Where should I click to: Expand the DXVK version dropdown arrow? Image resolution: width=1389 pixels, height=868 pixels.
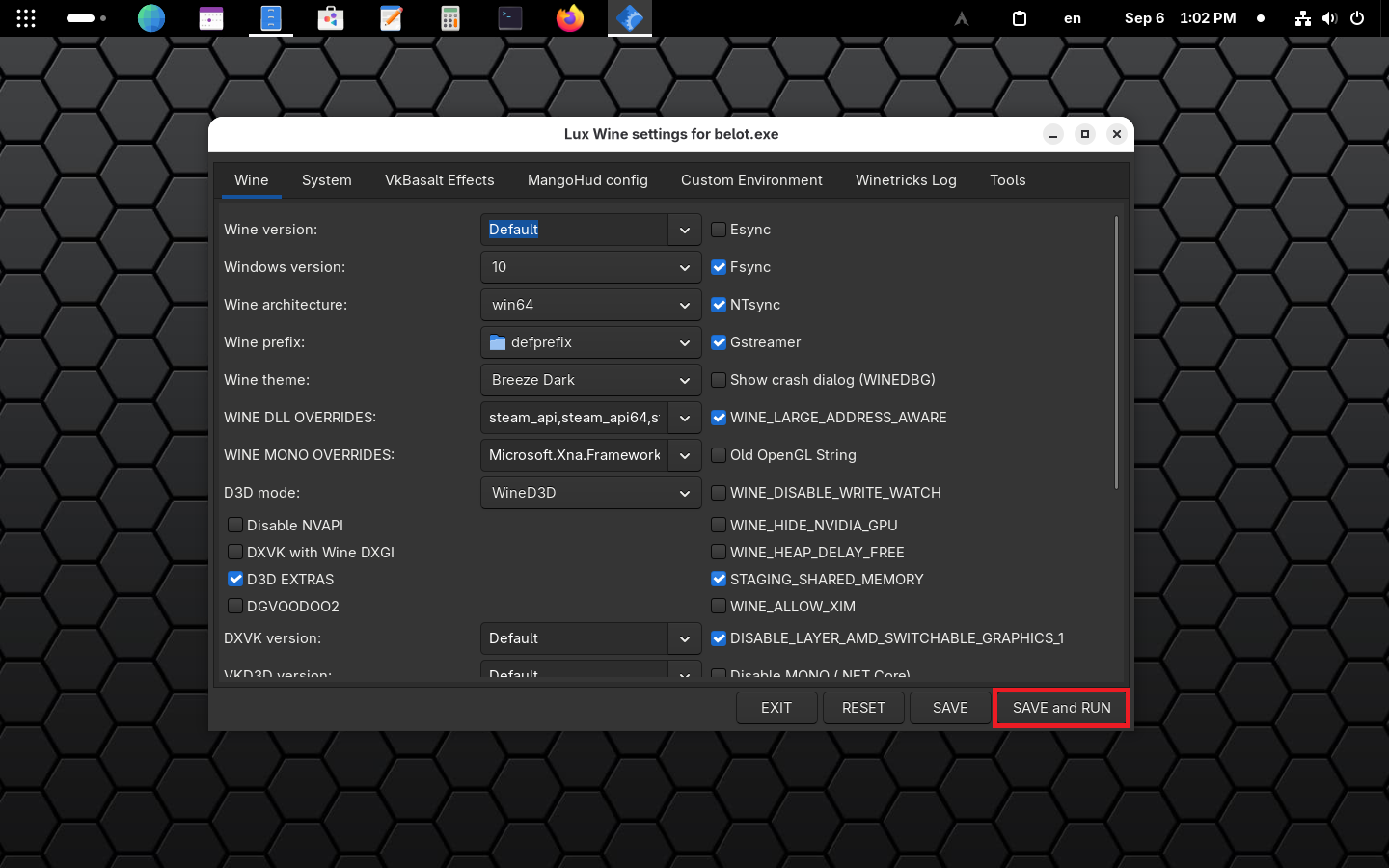(x=684, y=638)
